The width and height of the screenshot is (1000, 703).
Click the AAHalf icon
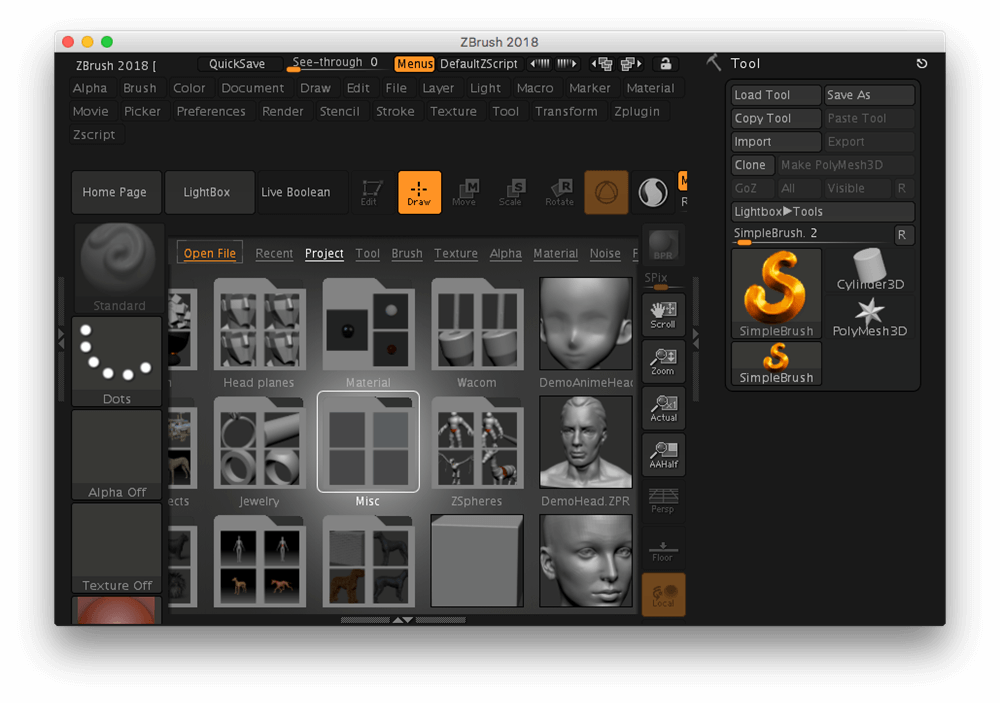coord(663,455)
